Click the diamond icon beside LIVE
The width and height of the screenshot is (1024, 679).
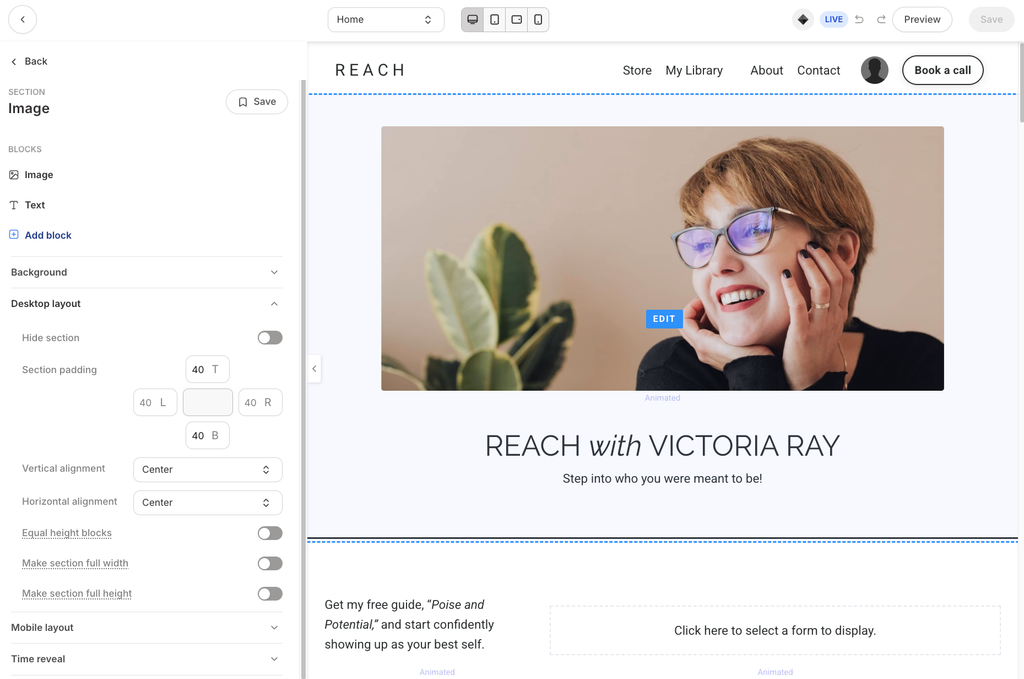(x=803, y=20)
